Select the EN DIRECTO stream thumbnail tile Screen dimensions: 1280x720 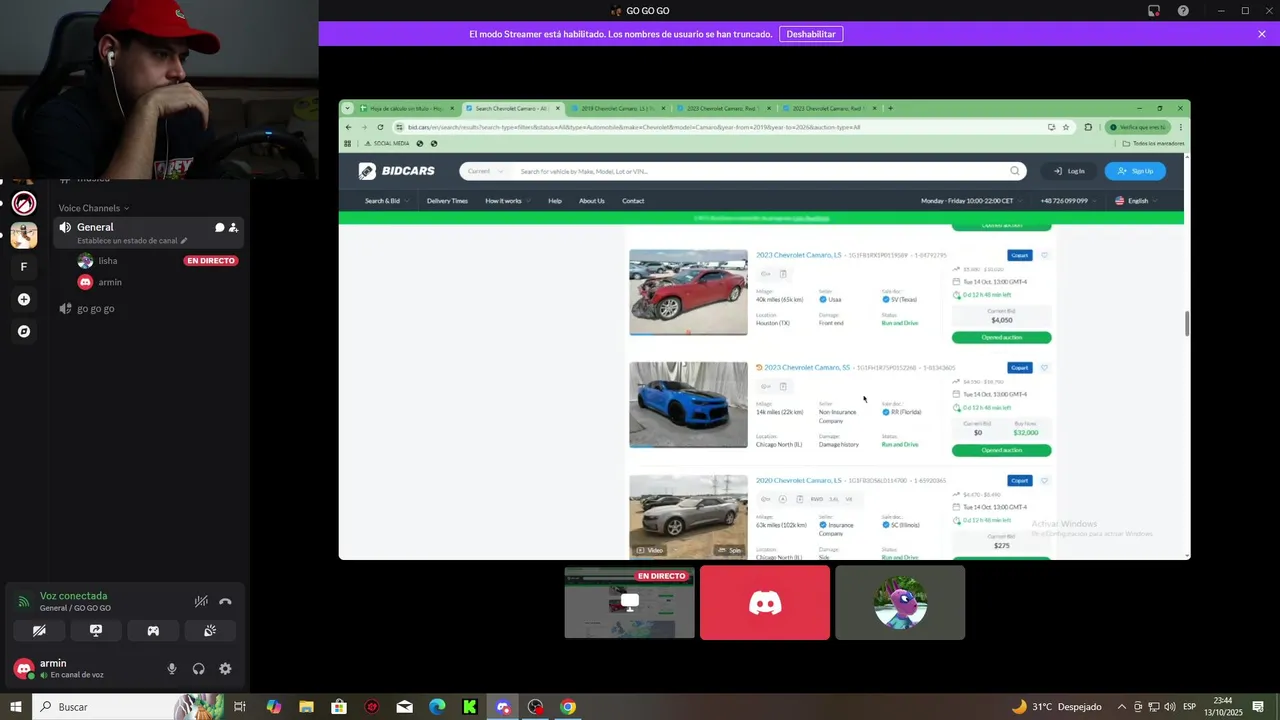629,603
